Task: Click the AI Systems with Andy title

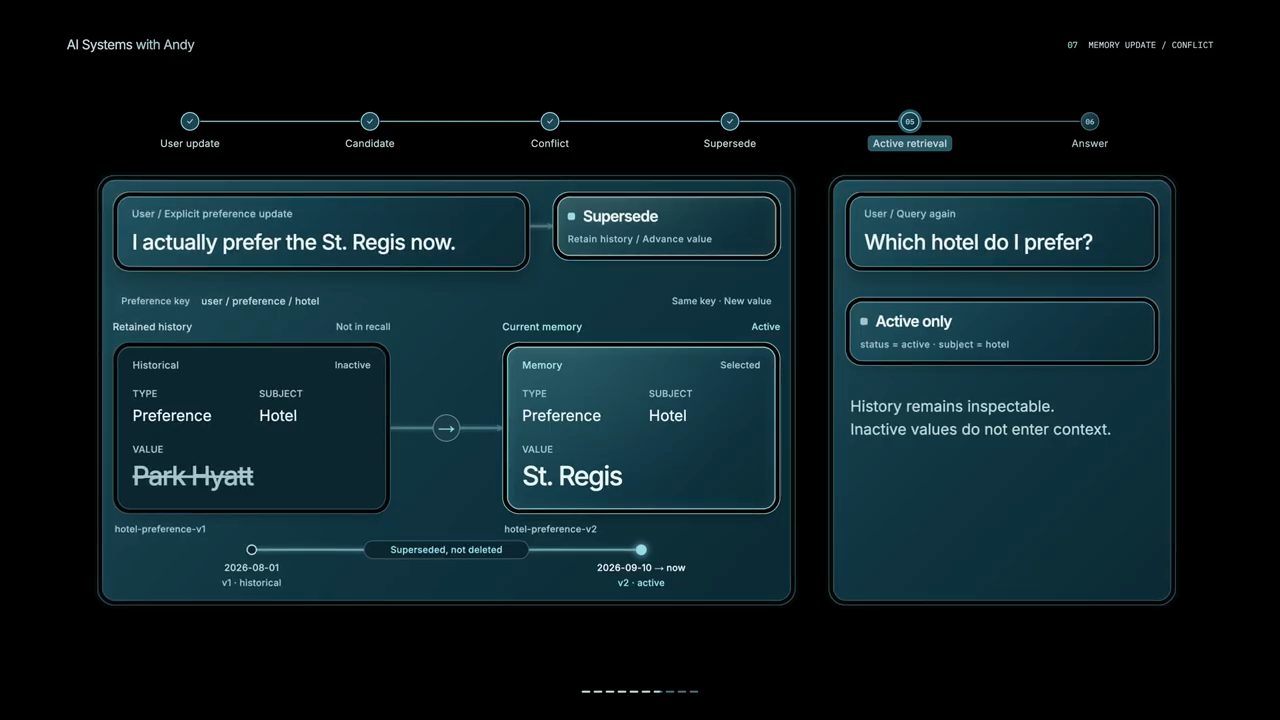Action: 130,45
